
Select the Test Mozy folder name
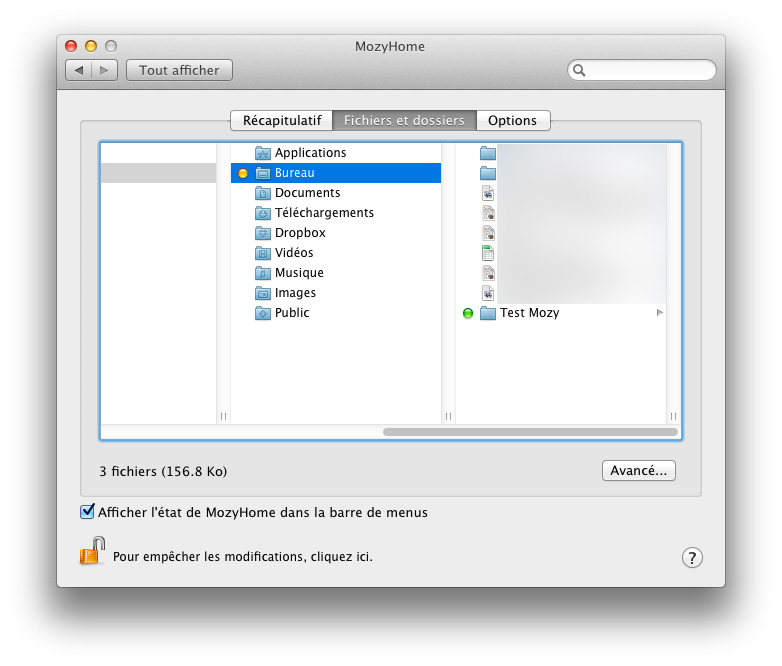point(530,313)
